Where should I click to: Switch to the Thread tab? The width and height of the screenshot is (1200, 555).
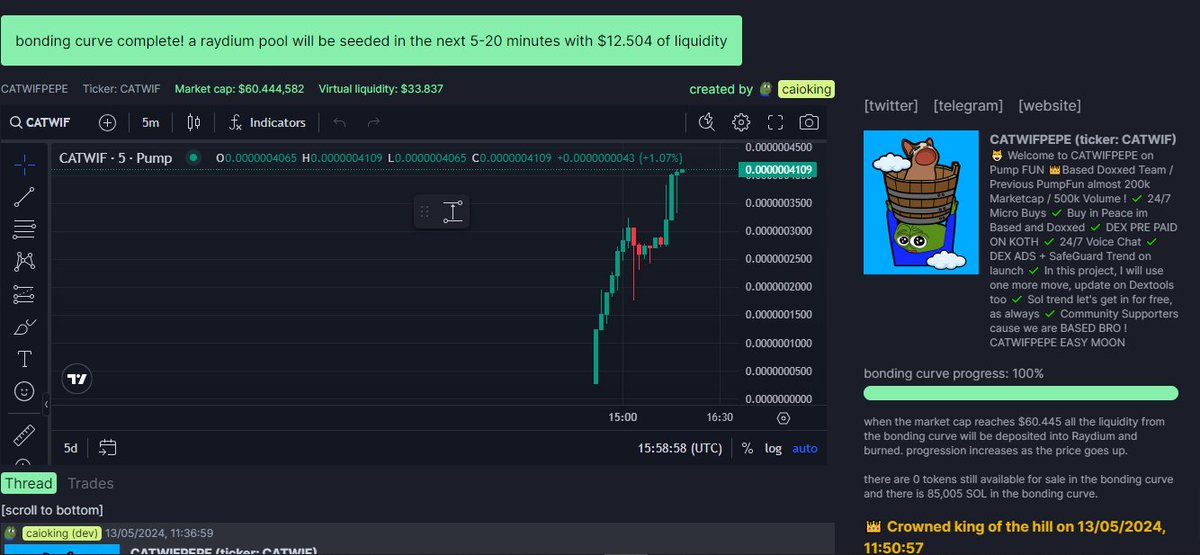coord(28,484)
